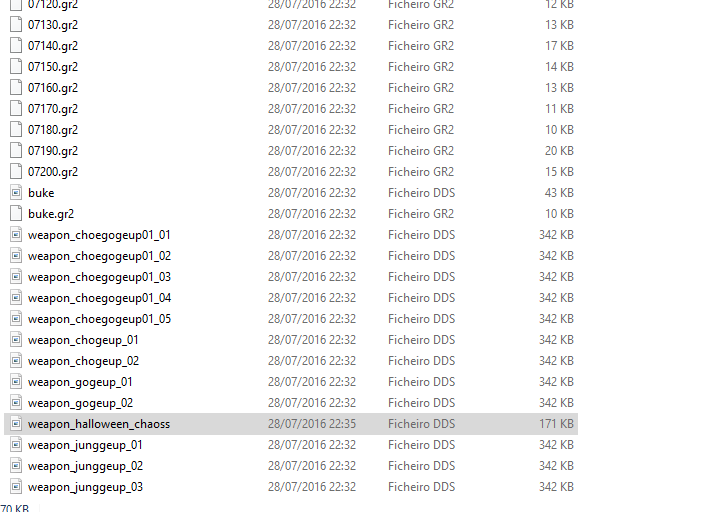Select the weapon_chogeup_02 file icon

coord(16,361)
